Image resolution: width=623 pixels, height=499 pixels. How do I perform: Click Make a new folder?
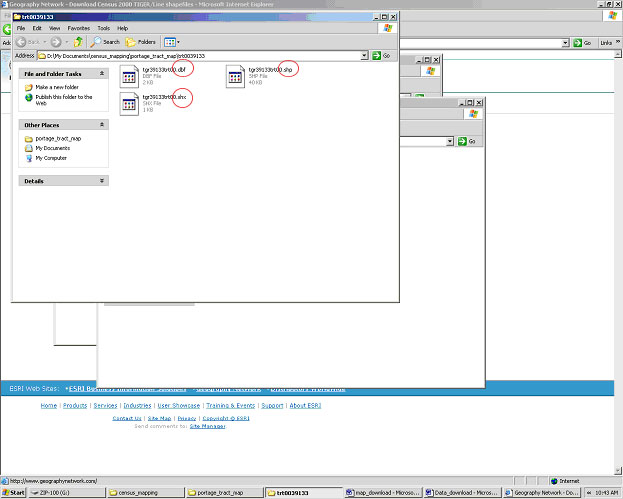point(57,87)
